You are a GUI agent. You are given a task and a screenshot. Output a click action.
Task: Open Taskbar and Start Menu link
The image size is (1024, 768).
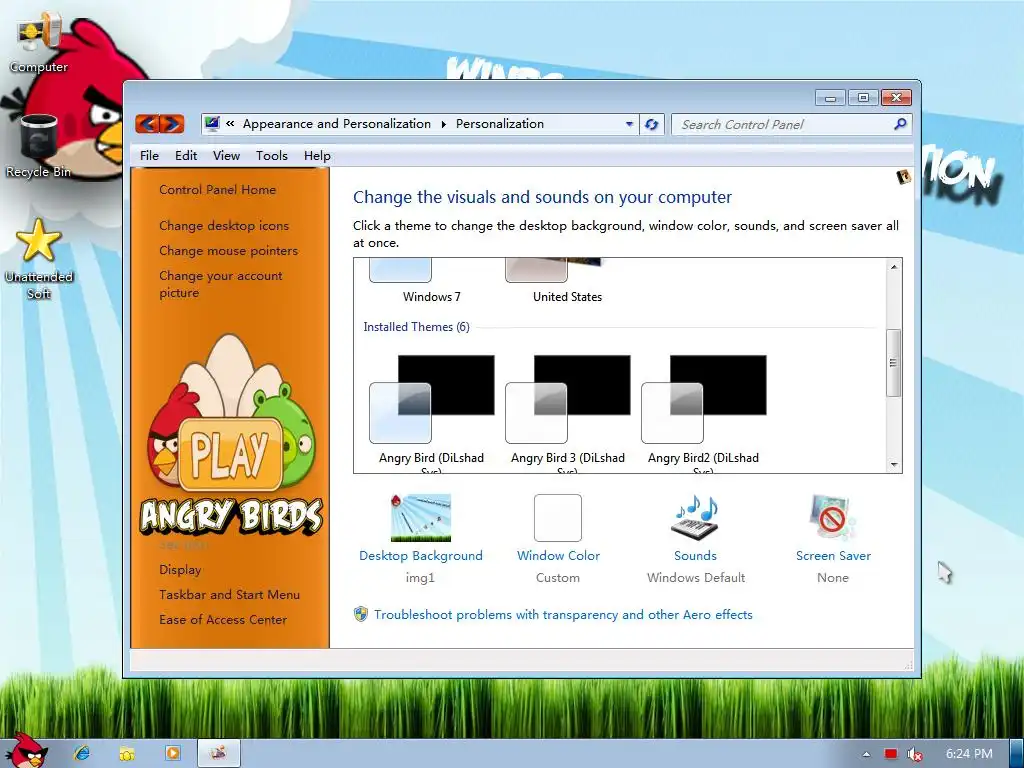click(229, 594)
